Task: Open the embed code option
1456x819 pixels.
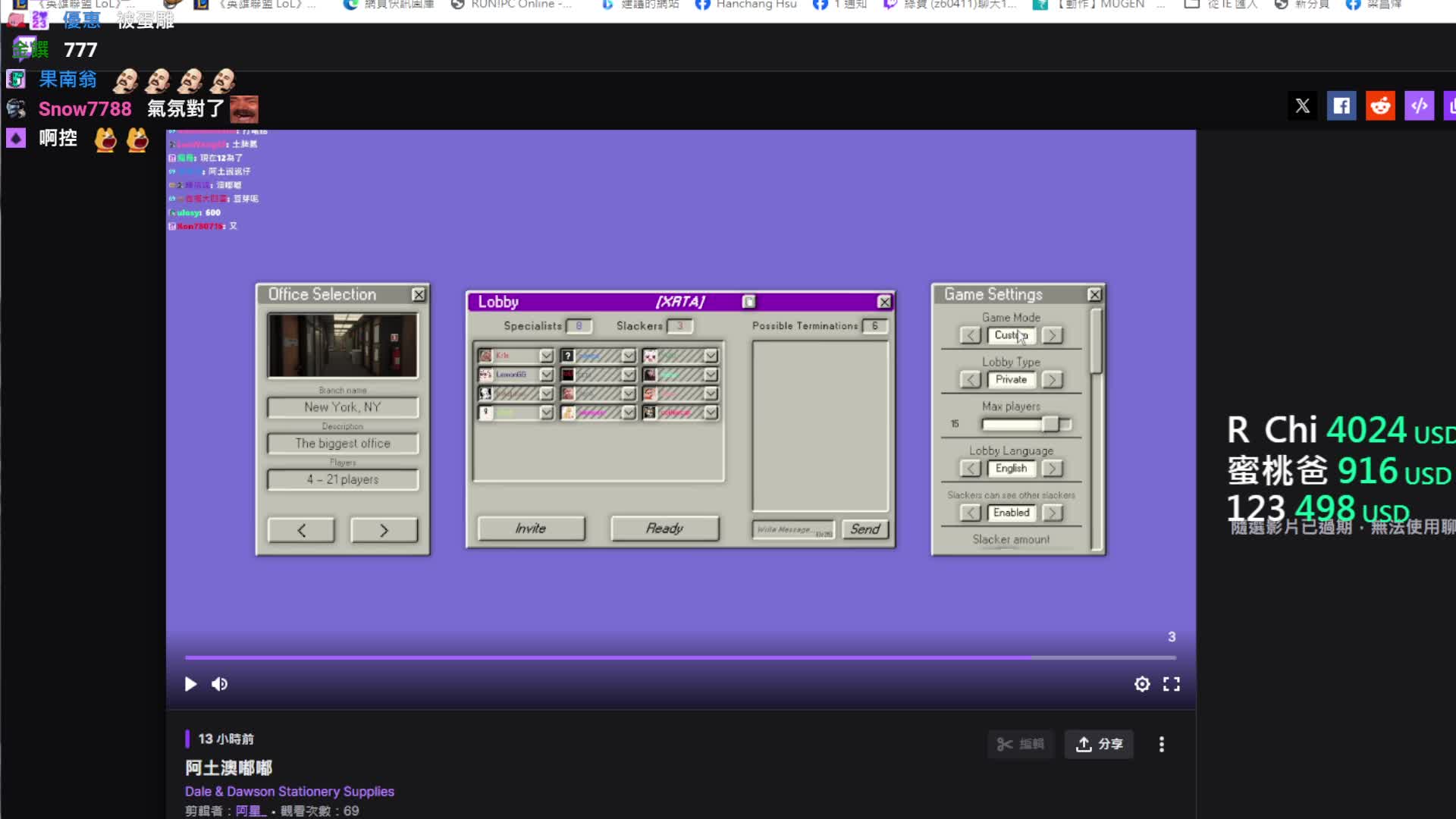Action: (1420, 106)
